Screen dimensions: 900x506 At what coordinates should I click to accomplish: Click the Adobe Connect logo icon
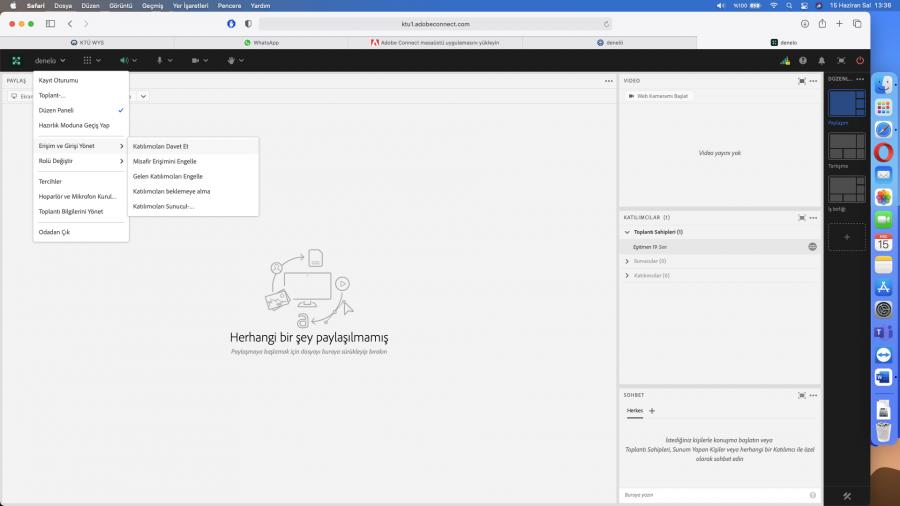tap(16, 60)
